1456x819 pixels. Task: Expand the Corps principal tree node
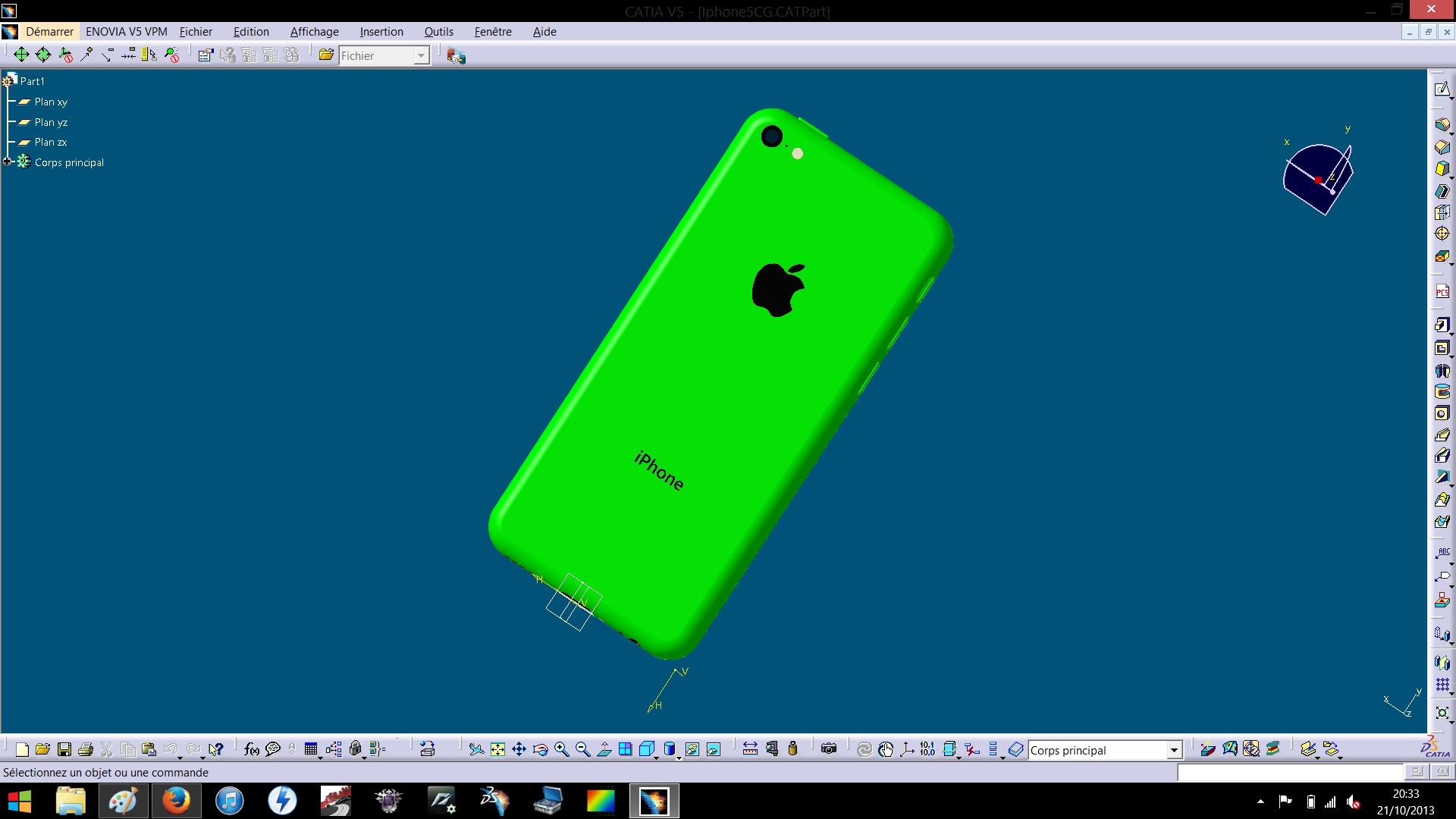tap(8, 162)
